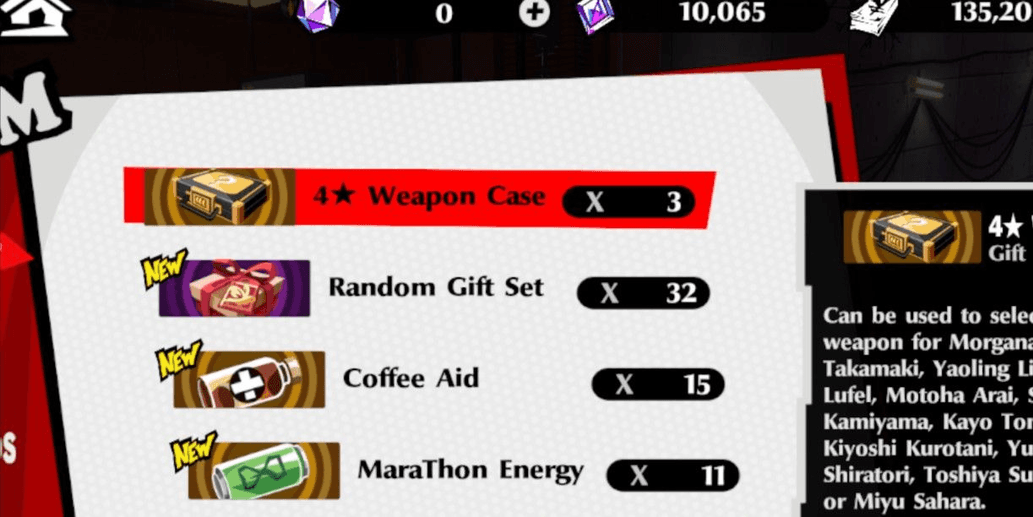The height and width of the screenshot is (517, 1033).
Task: Tap the Coffee Aid bottle icon
Action: pos(249,379)
